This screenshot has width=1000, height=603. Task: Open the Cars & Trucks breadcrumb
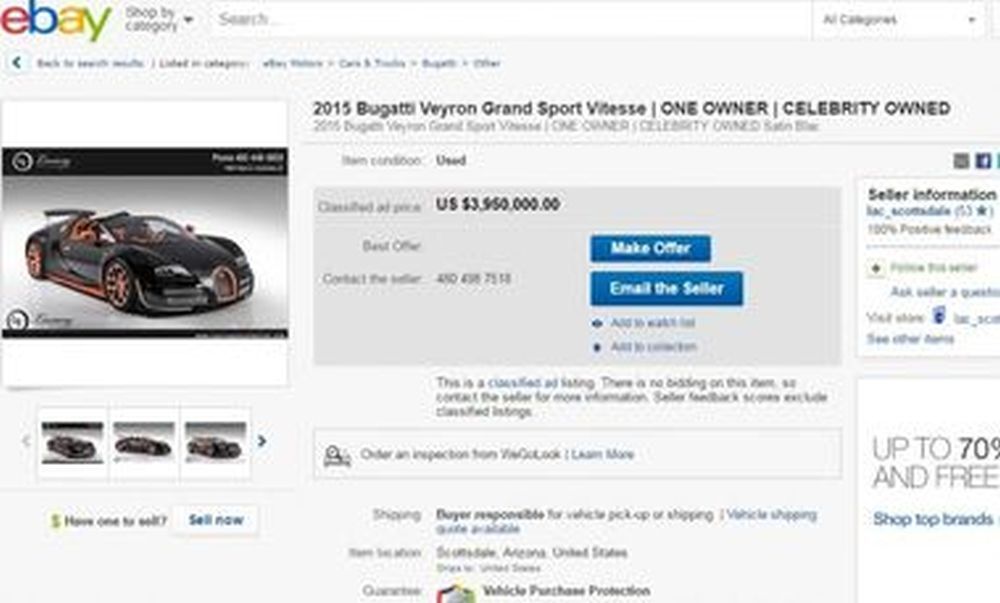372,63
